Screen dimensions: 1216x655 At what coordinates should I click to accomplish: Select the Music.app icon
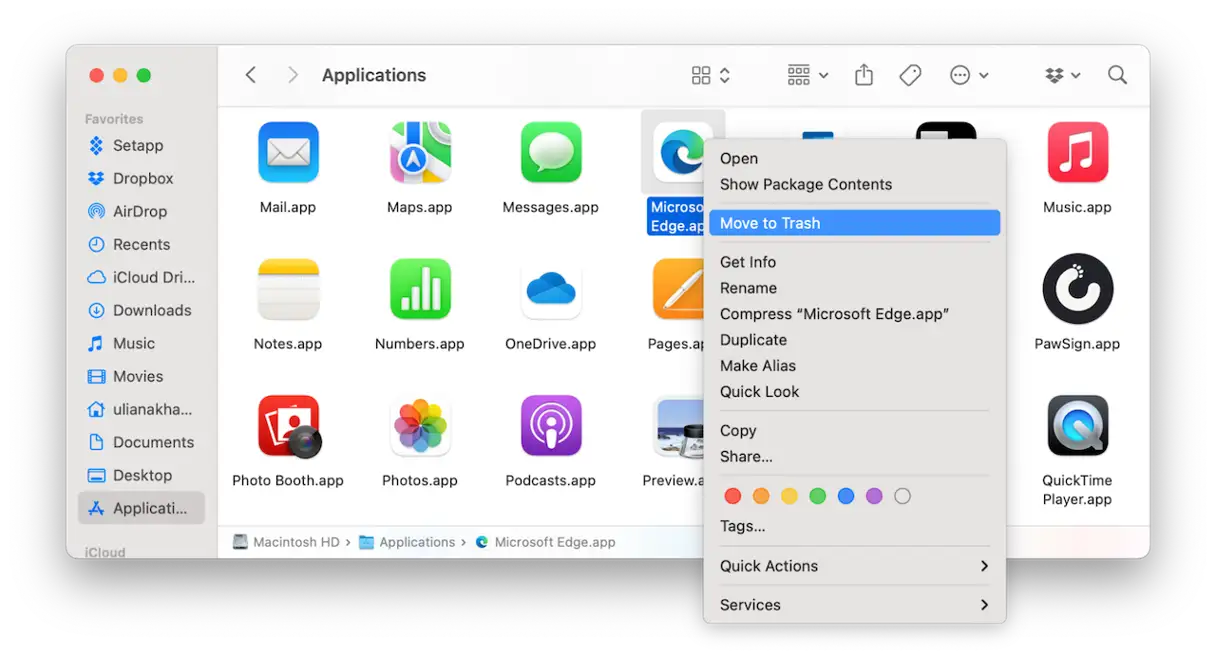click(1077, 153)
